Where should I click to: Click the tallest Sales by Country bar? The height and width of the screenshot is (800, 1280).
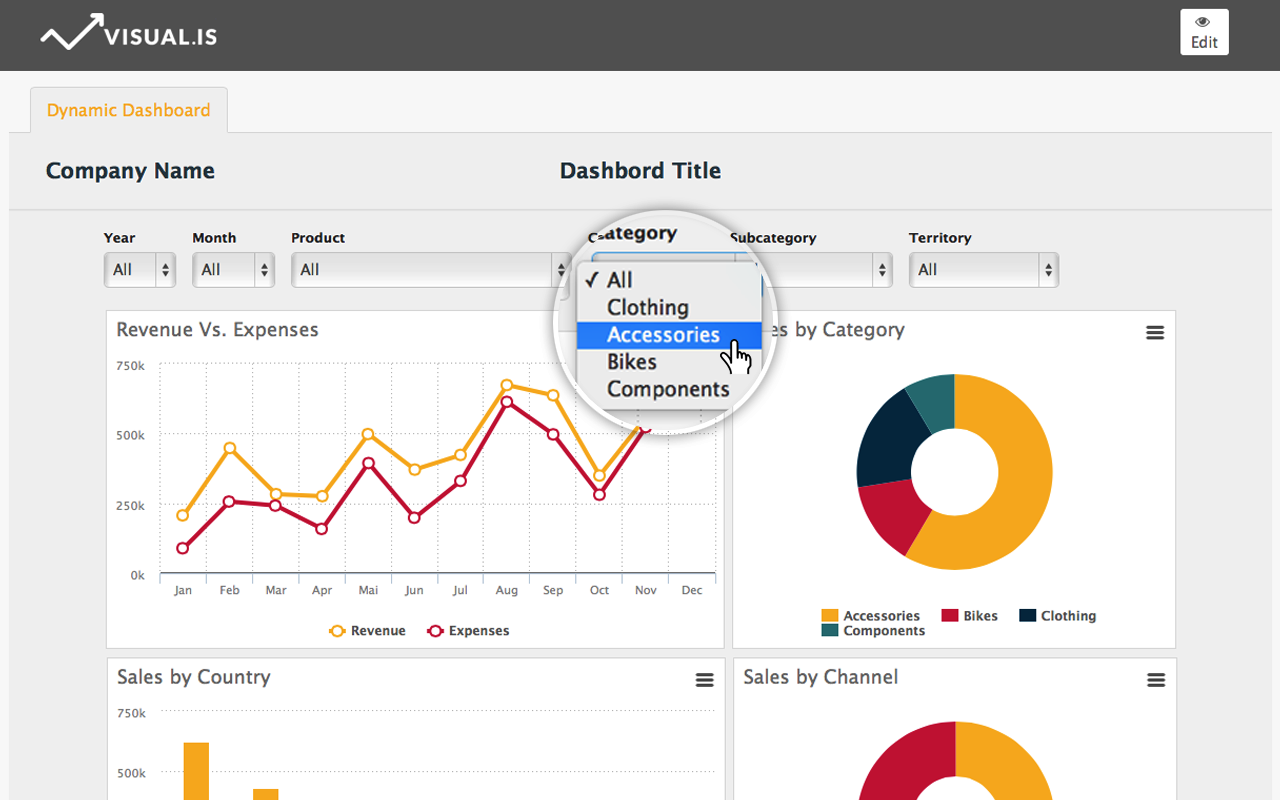tap(196, 771)
